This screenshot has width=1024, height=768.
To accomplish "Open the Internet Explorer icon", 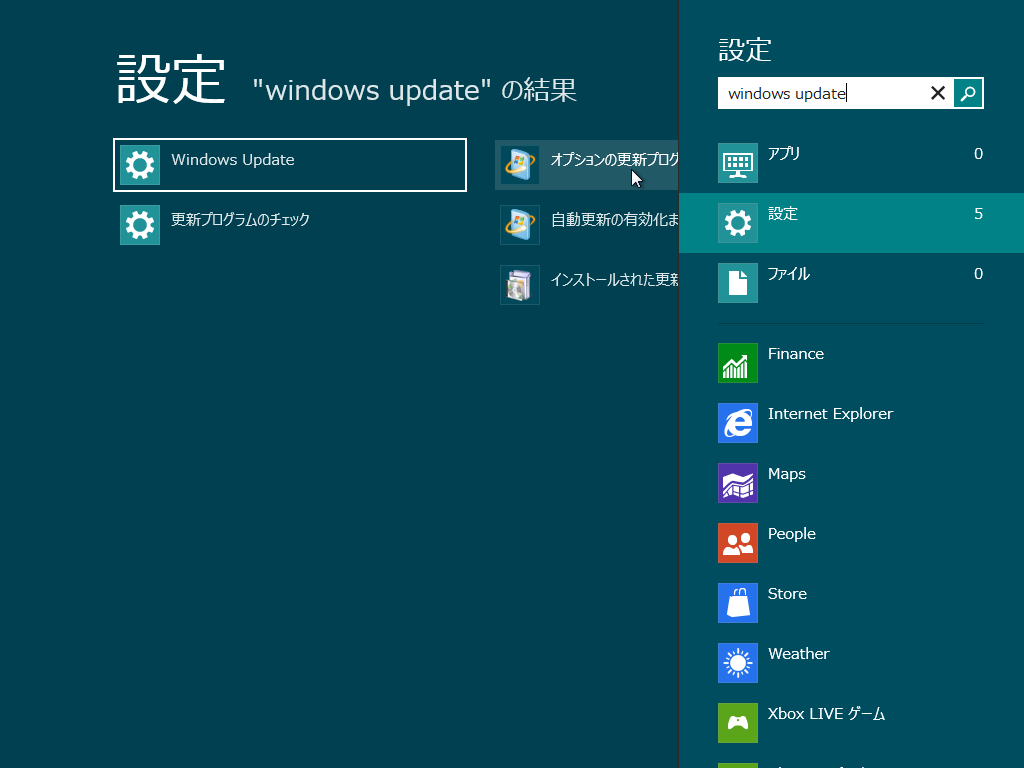I will click(x=738, y=423).
